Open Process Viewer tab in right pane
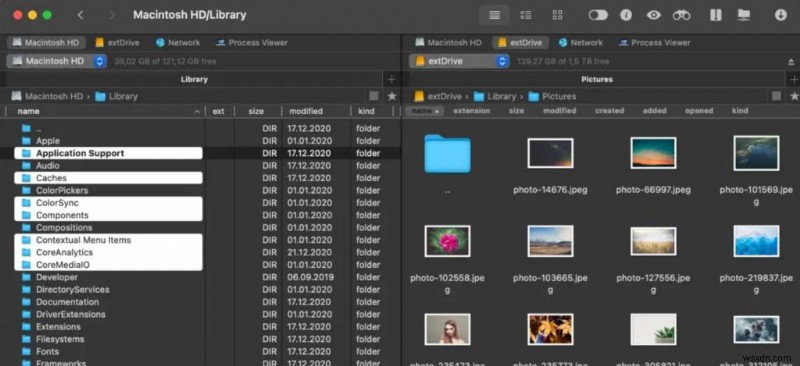Image resolution: width=800 pixels, height=366 pixels. click(x=654, y=42)
